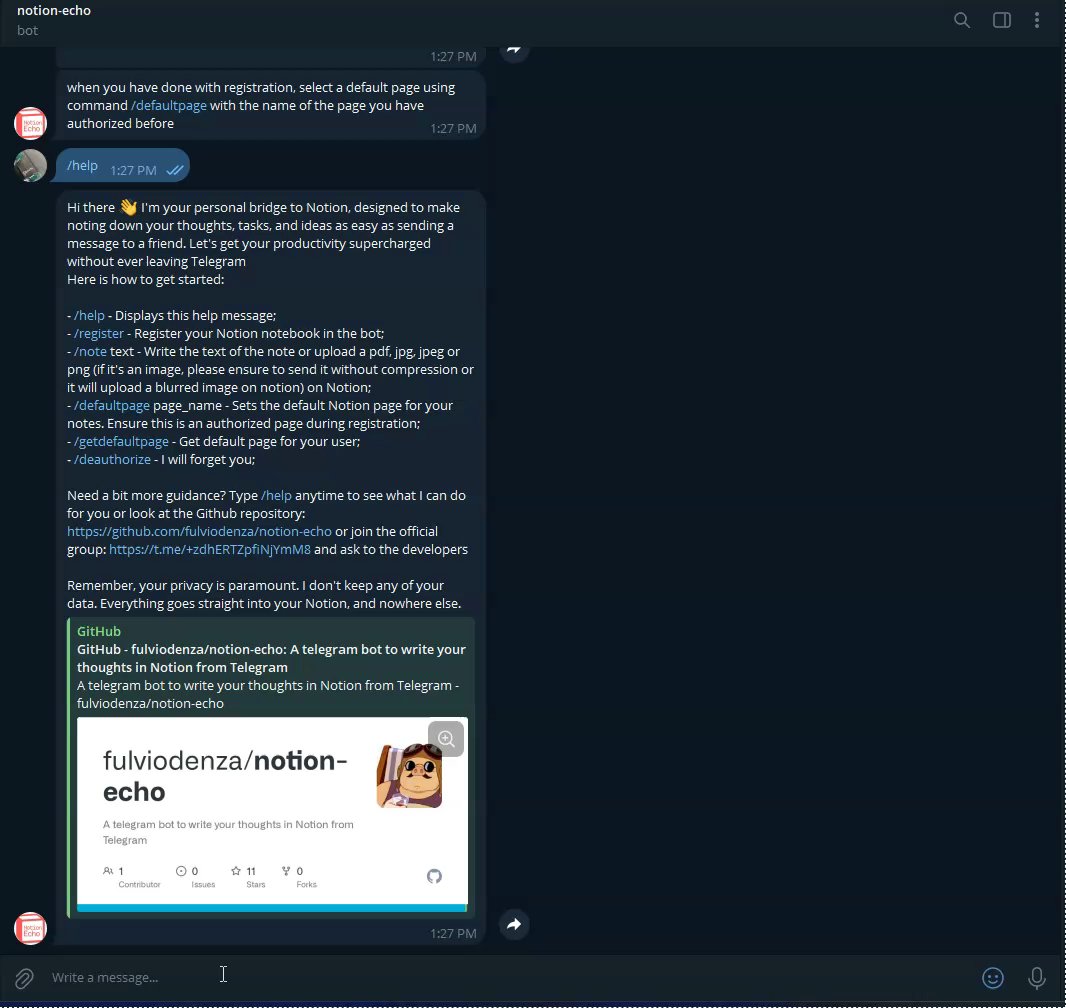Click the /defaultpage page_name command link
1066x1008 pixels.
(x=111, y=406)
